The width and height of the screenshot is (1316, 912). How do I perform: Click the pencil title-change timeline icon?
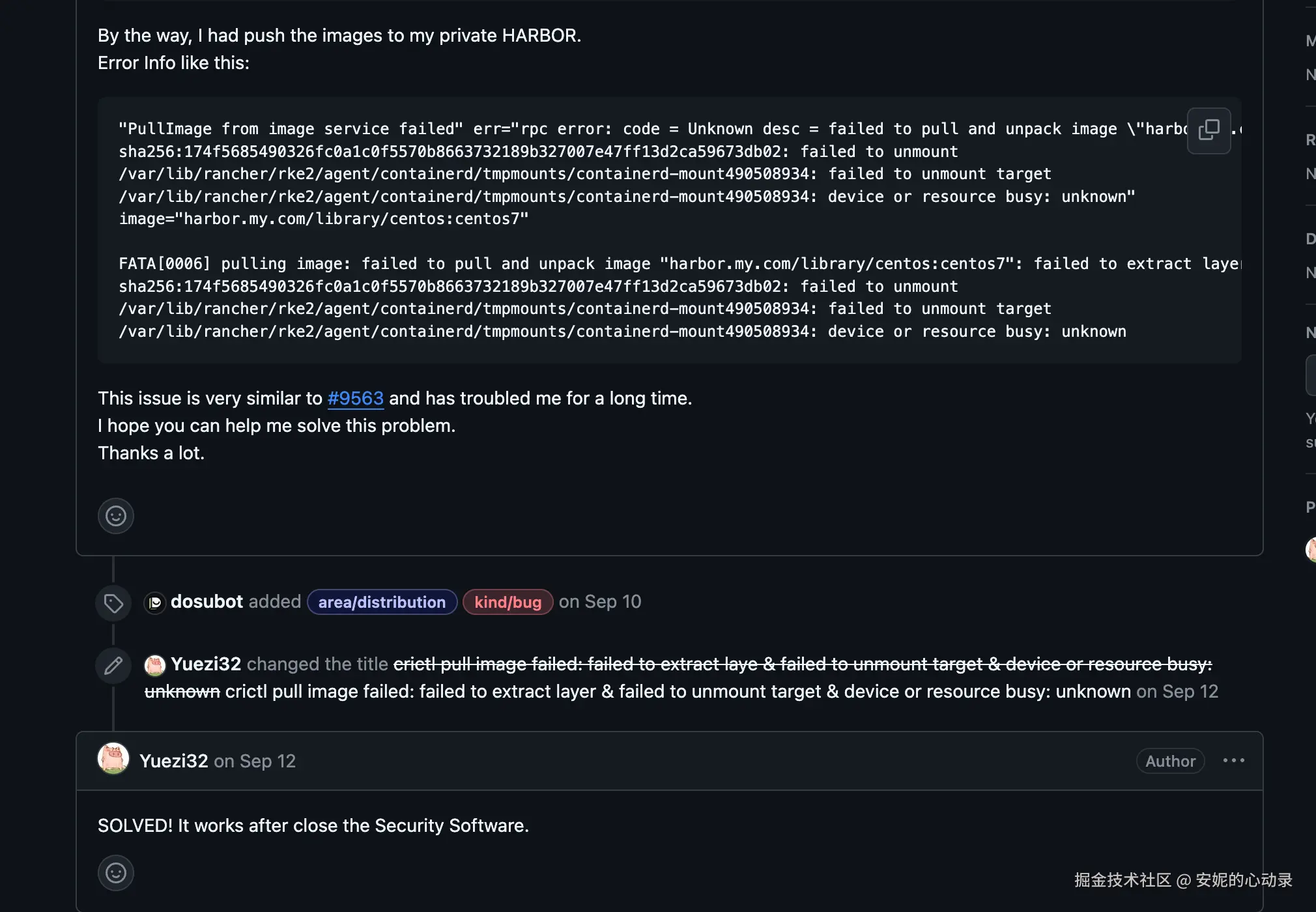click(113, 666)
